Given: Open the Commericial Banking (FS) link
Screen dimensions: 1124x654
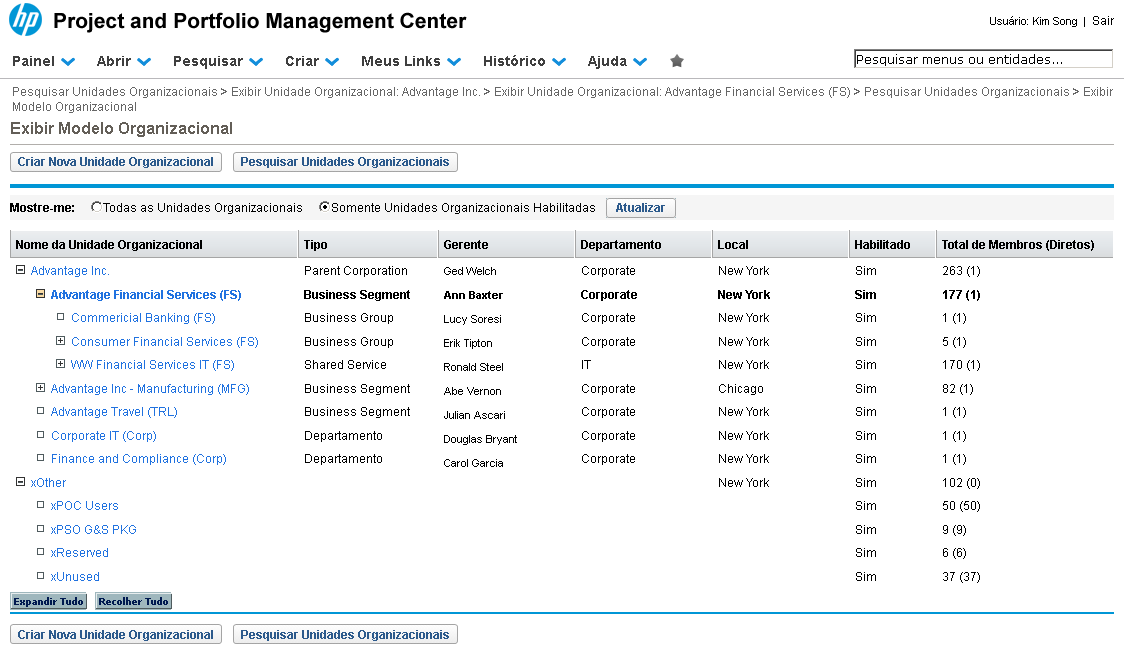Looking at the screenshot, I should pos(143,318).
